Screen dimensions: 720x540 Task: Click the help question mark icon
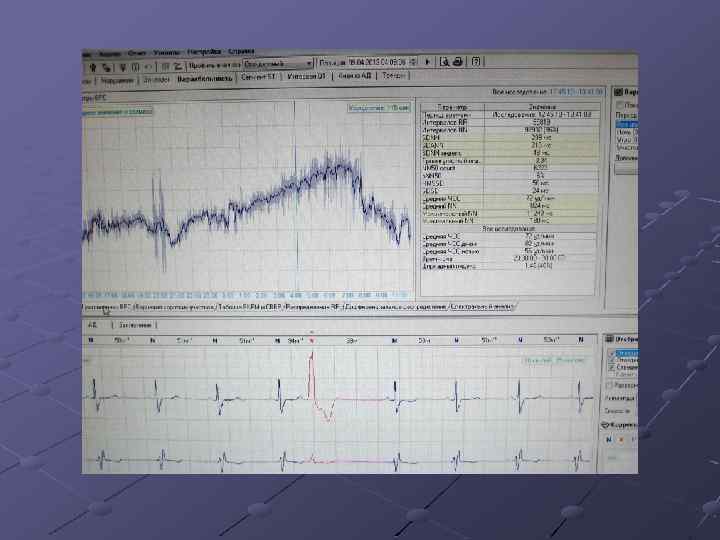coord(476,61)
